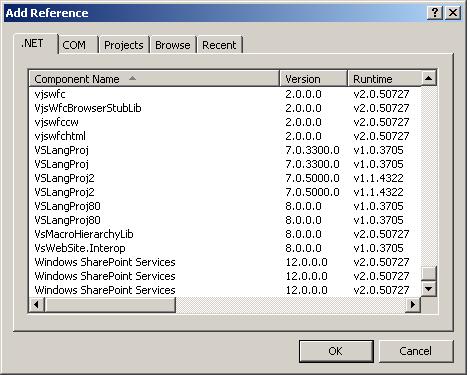Close the Add Reference dialog
This screenshot has width=470, height=375.
click(453, 13)
